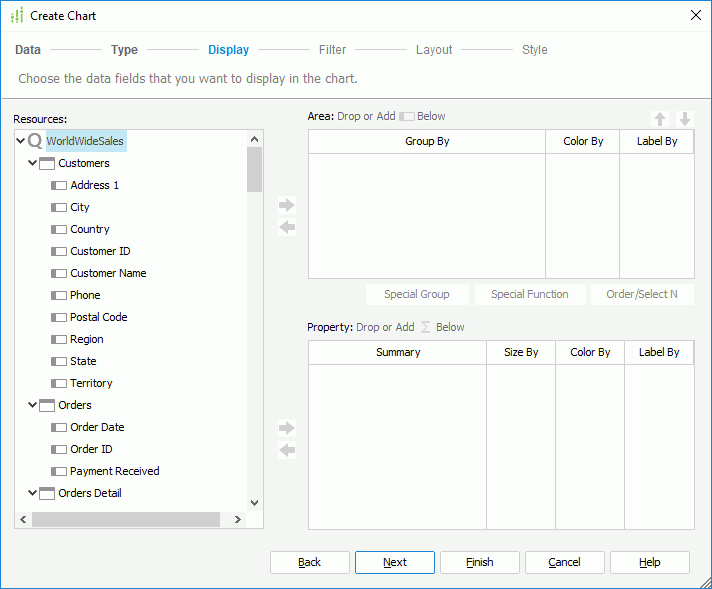Click the Country field icon
712x589 pixels.
point(59,229)
